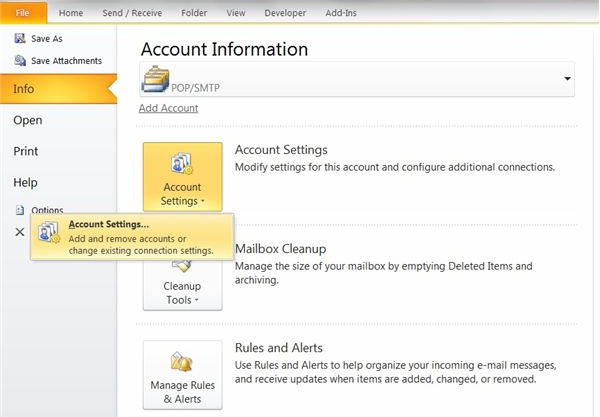Click the Manage Rules & Alerts bell icon
This screenshot has width=600, height=417.
click(182, 362)
